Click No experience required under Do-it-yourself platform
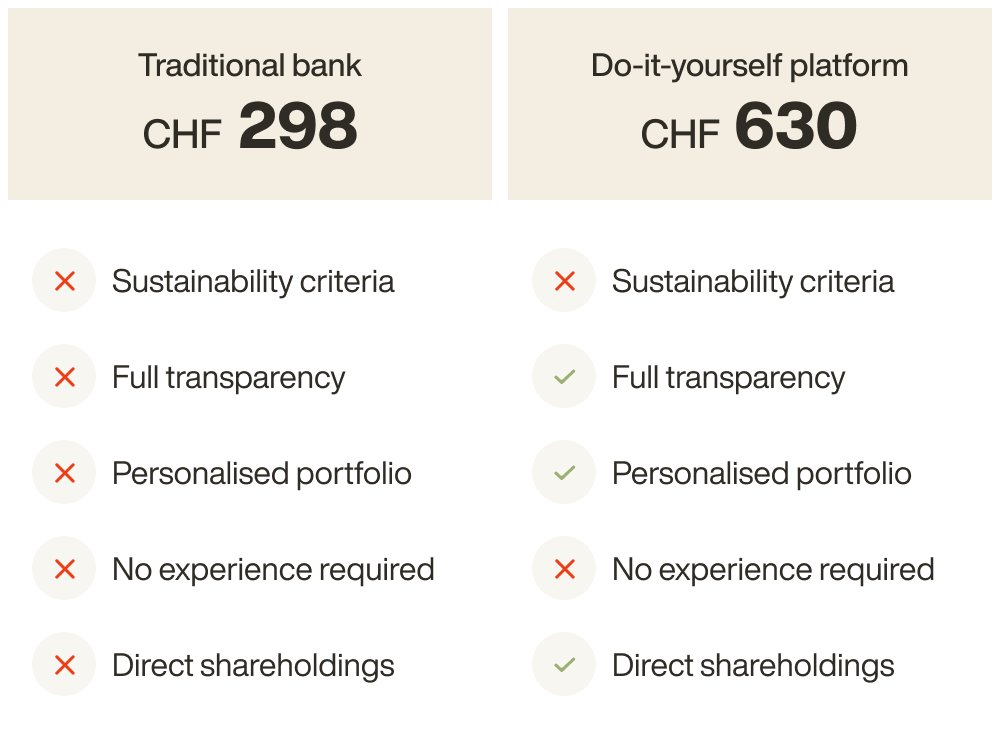 tap(773, 570)
